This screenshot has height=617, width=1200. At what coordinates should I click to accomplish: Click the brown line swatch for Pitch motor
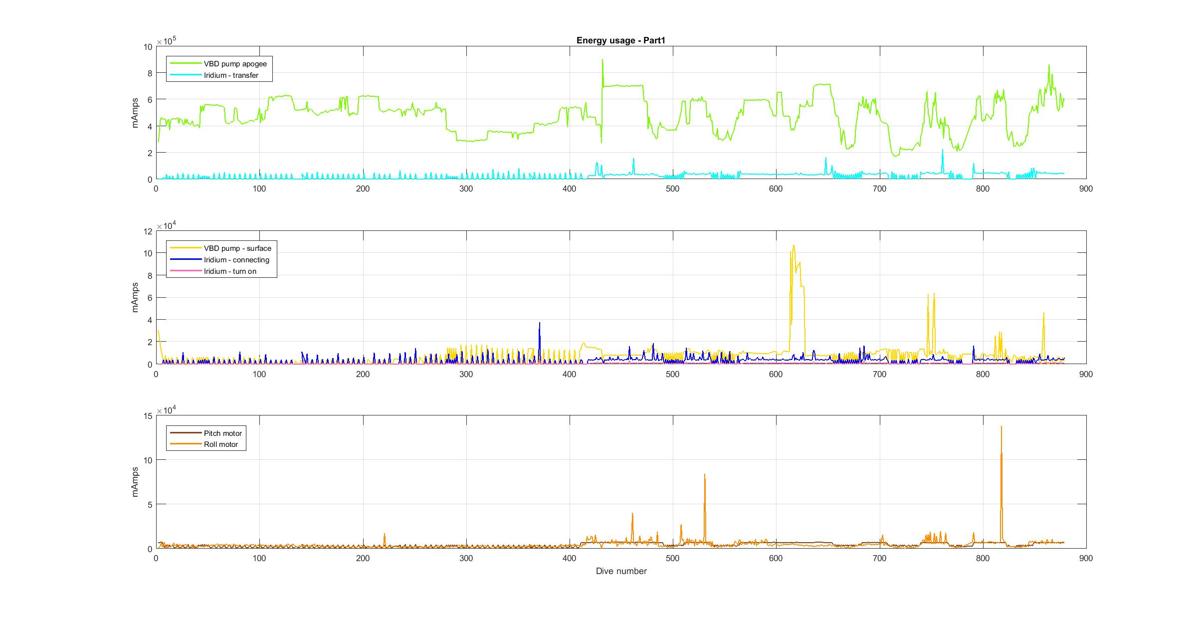click(185, 433)
